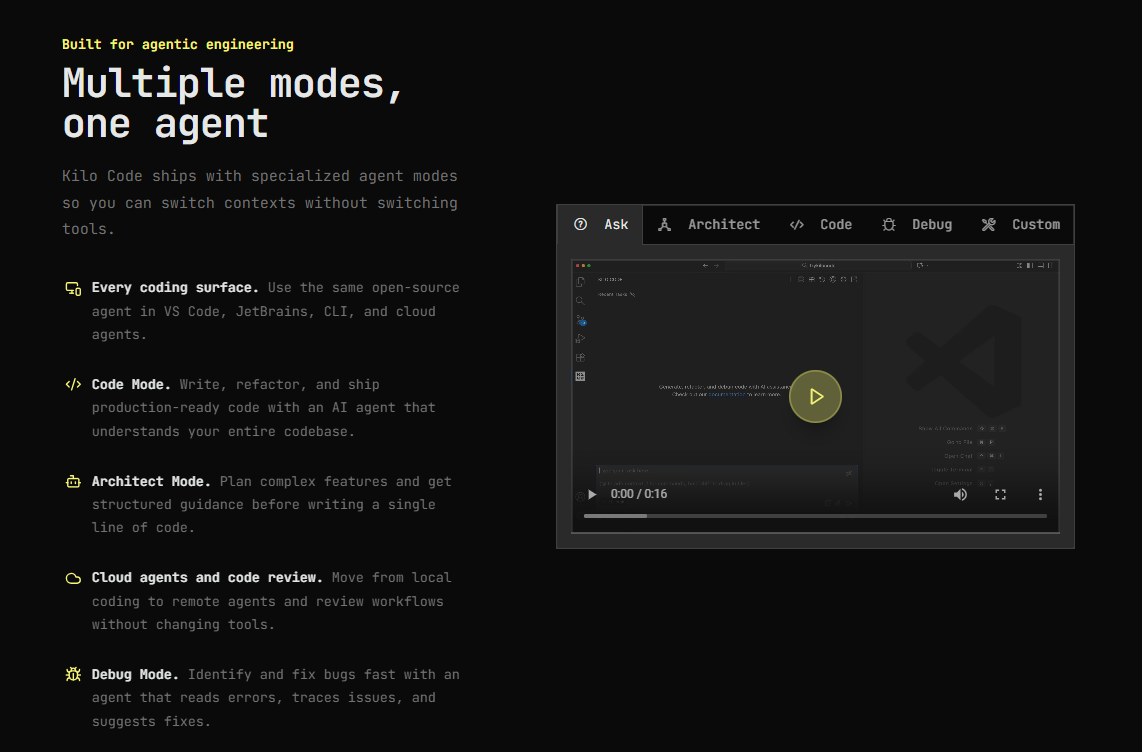This screenshot has height=752, width=1142.
Task: Open the Architect mode tab
Action: click(x=709, y=224)
